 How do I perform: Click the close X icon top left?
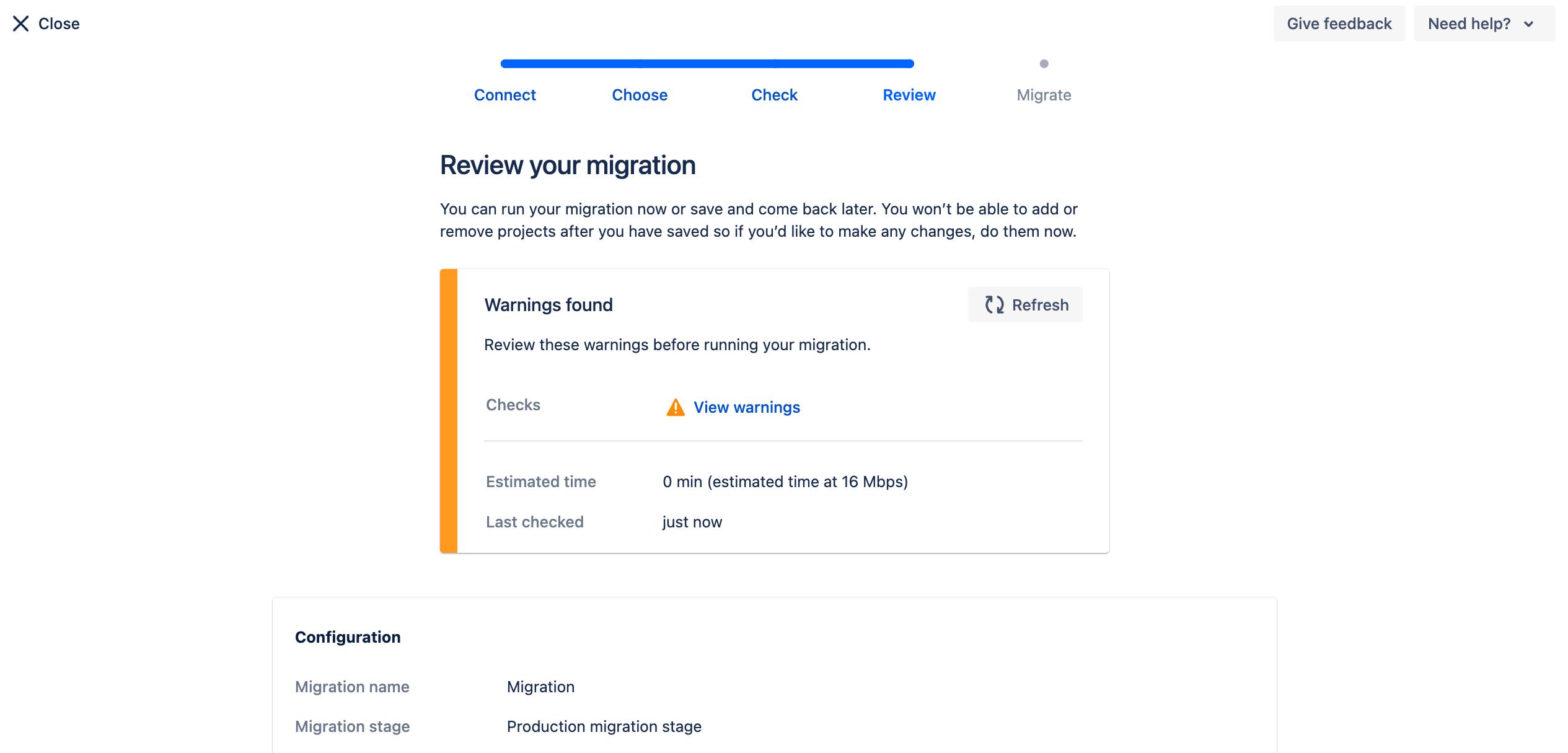click(x=19, y=22)
